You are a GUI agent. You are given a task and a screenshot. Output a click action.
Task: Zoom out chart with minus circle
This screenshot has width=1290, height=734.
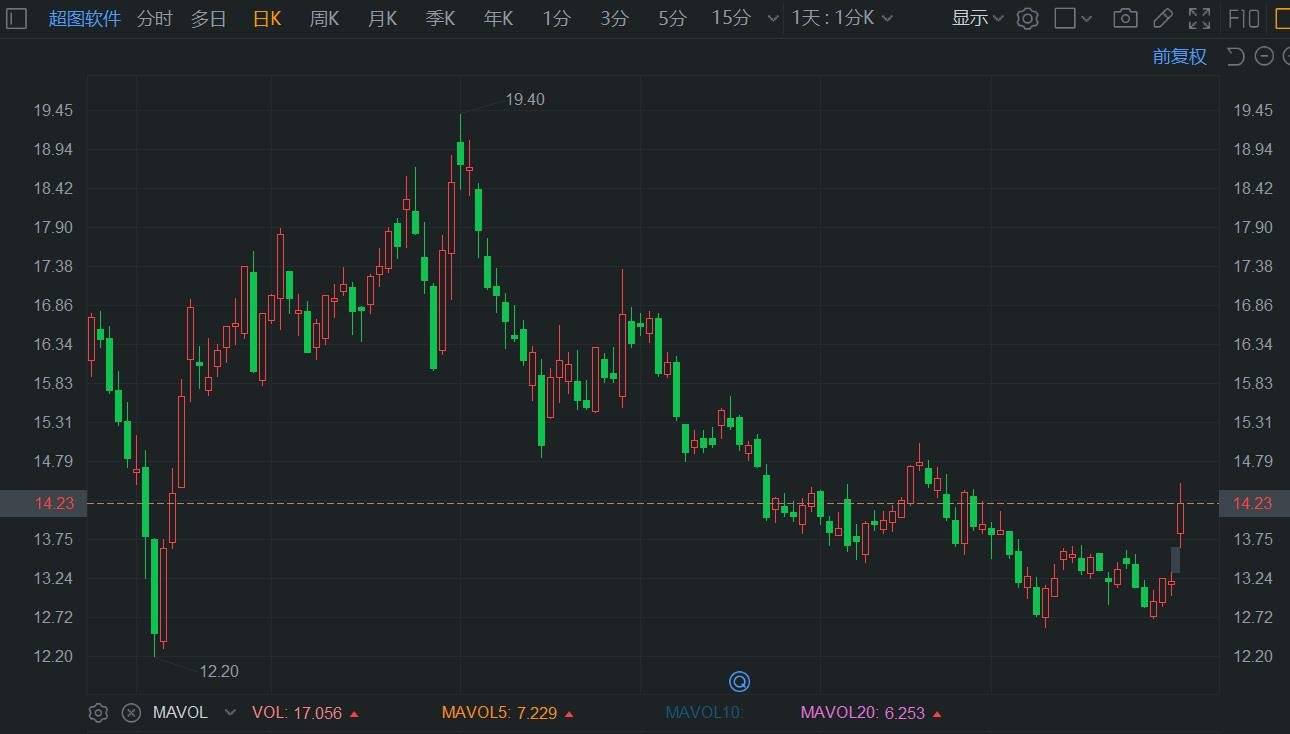coord(1263,57)
